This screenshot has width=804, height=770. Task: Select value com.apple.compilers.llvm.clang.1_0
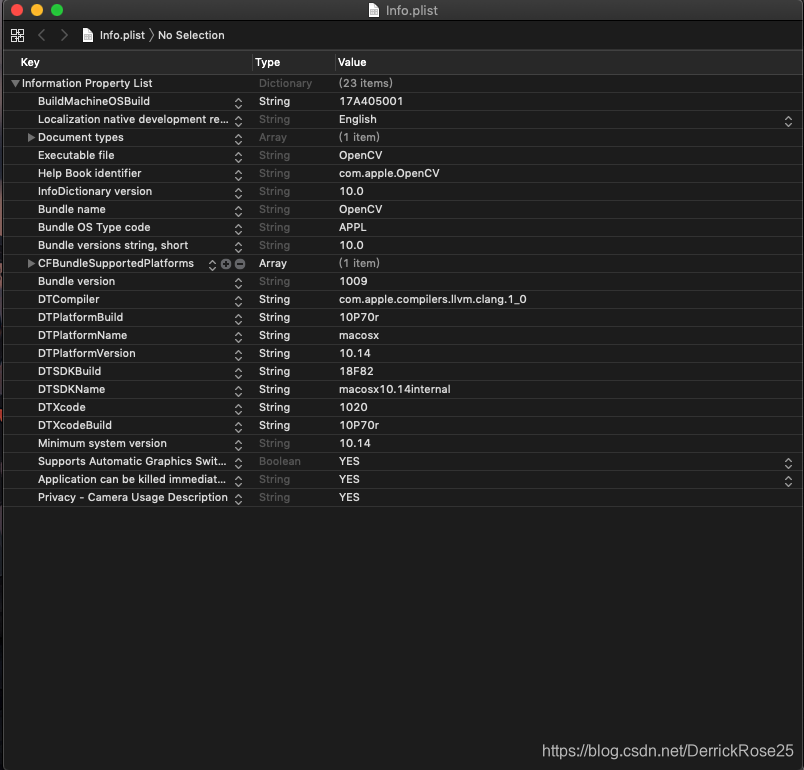click(x=432, y=299)
